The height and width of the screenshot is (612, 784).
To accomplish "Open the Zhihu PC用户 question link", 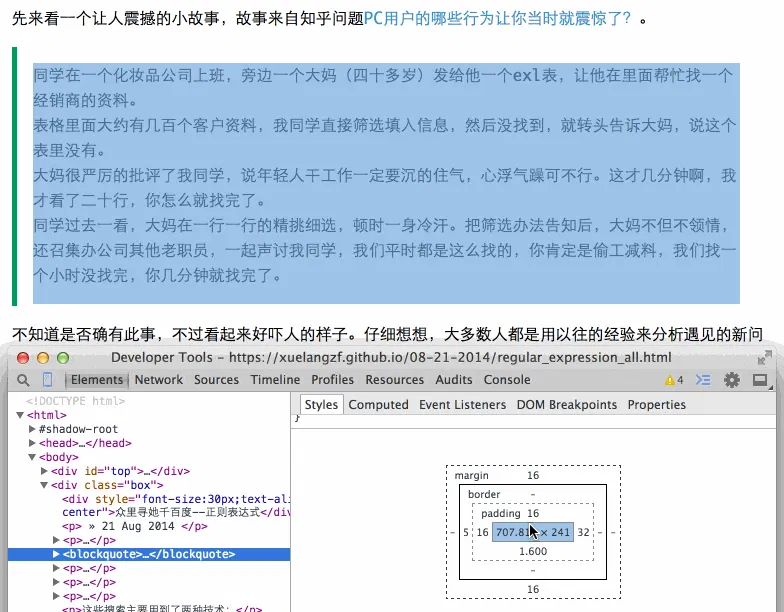I will point(498,18).
